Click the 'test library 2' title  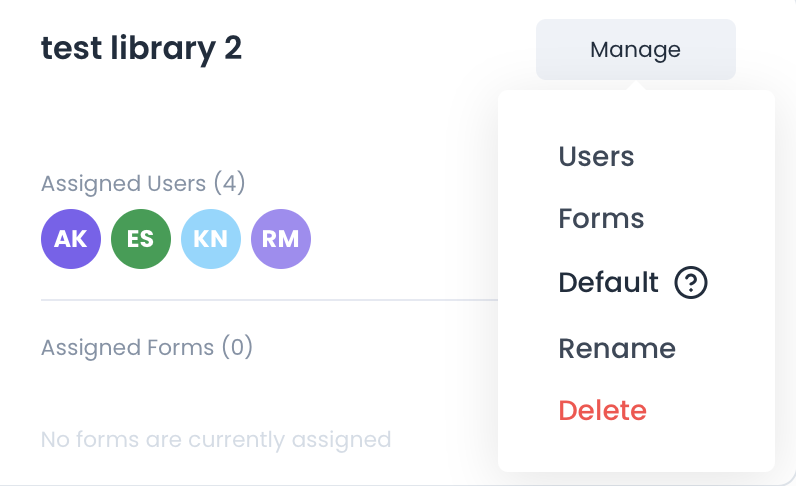click(141, 48)
